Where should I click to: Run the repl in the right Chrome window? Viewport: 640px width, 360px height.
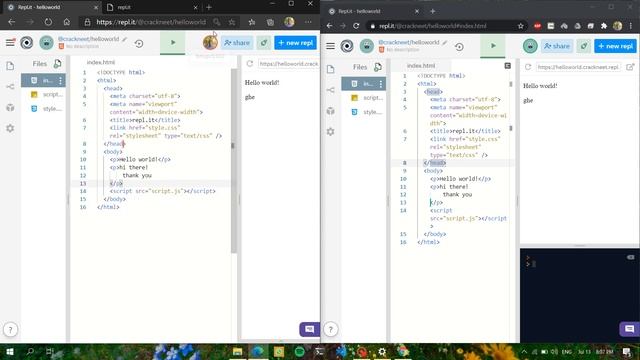coord(493,46)
